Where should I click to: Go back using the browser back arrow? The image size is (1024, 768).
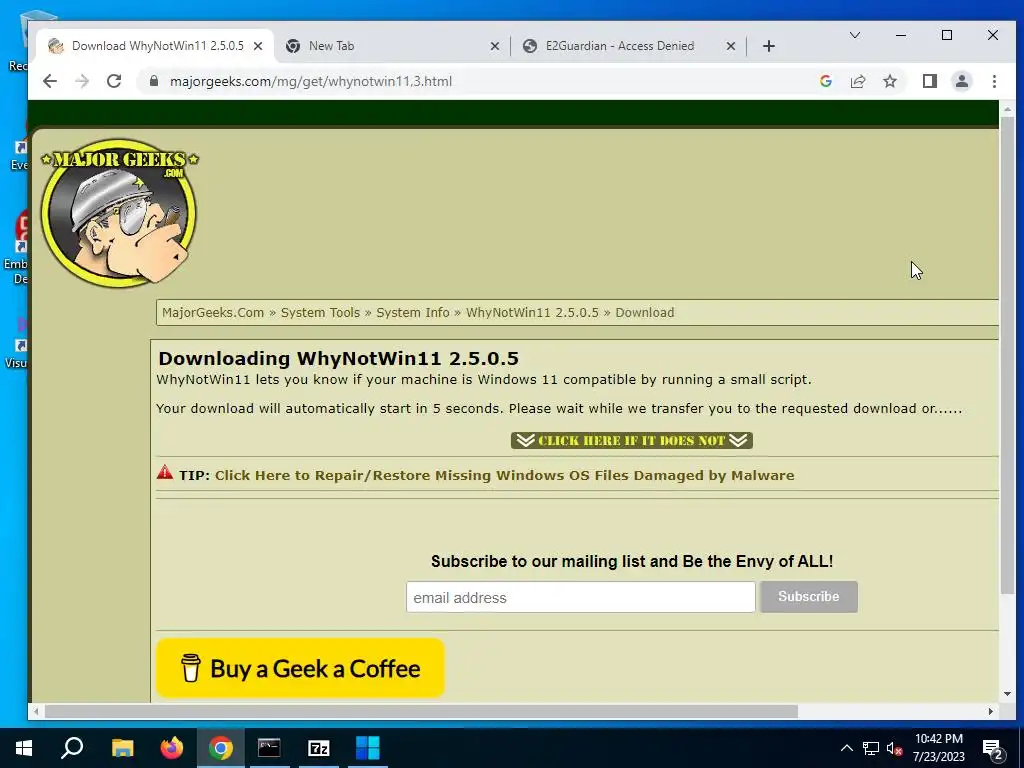(50, 81)
